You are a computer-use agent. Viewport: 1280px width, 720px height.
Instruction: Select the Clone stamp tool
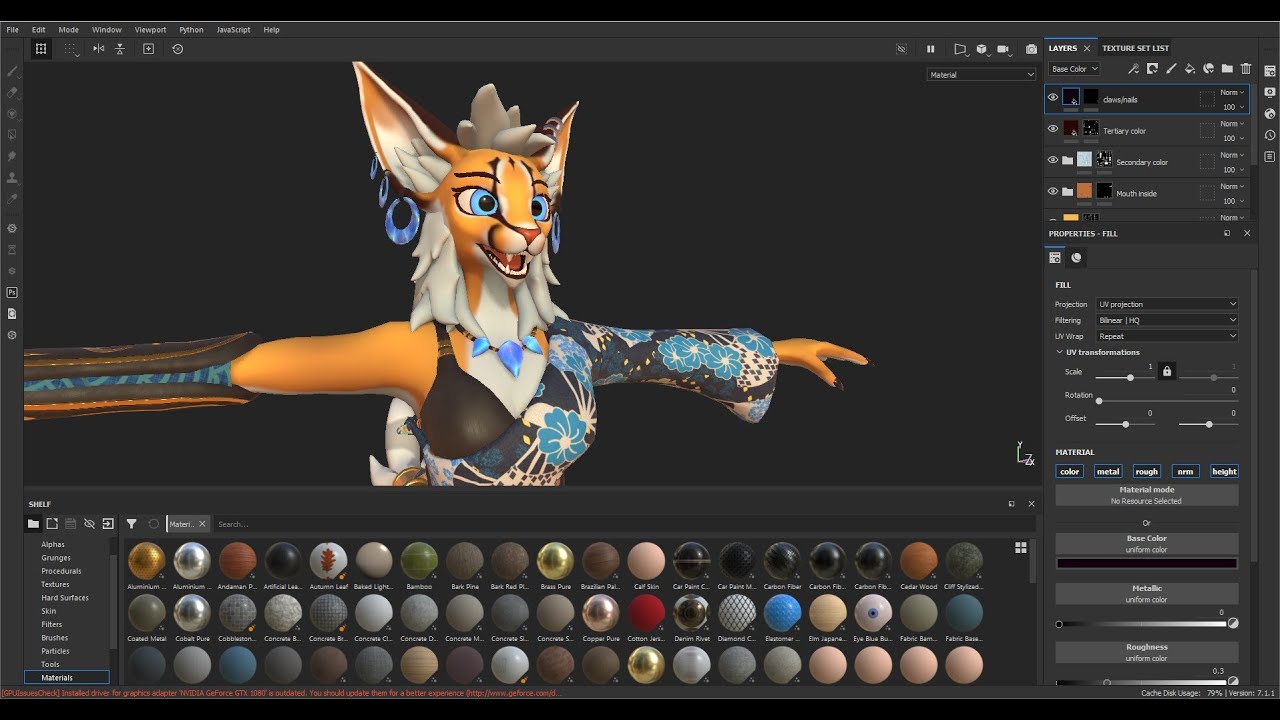click(x=12, y=177)
